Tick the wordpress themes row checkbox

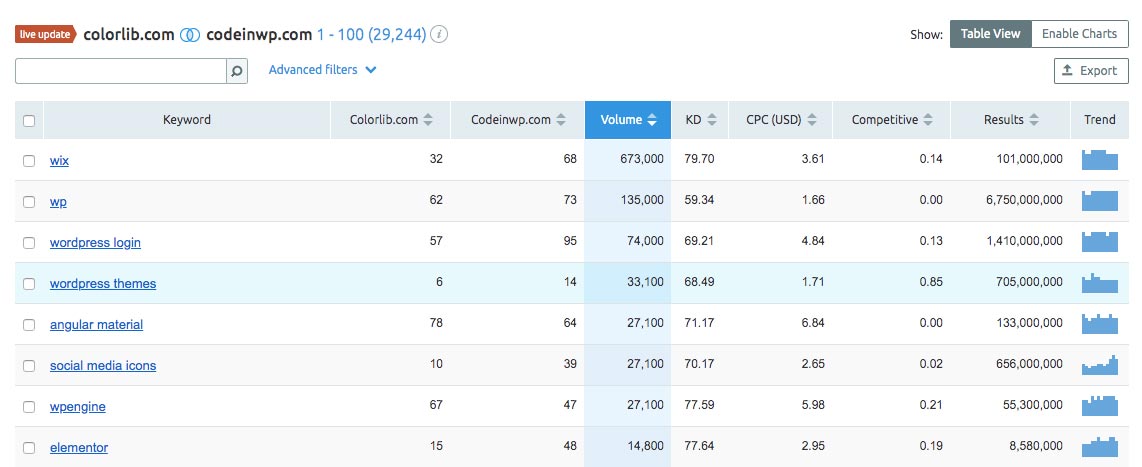point(29,283)
